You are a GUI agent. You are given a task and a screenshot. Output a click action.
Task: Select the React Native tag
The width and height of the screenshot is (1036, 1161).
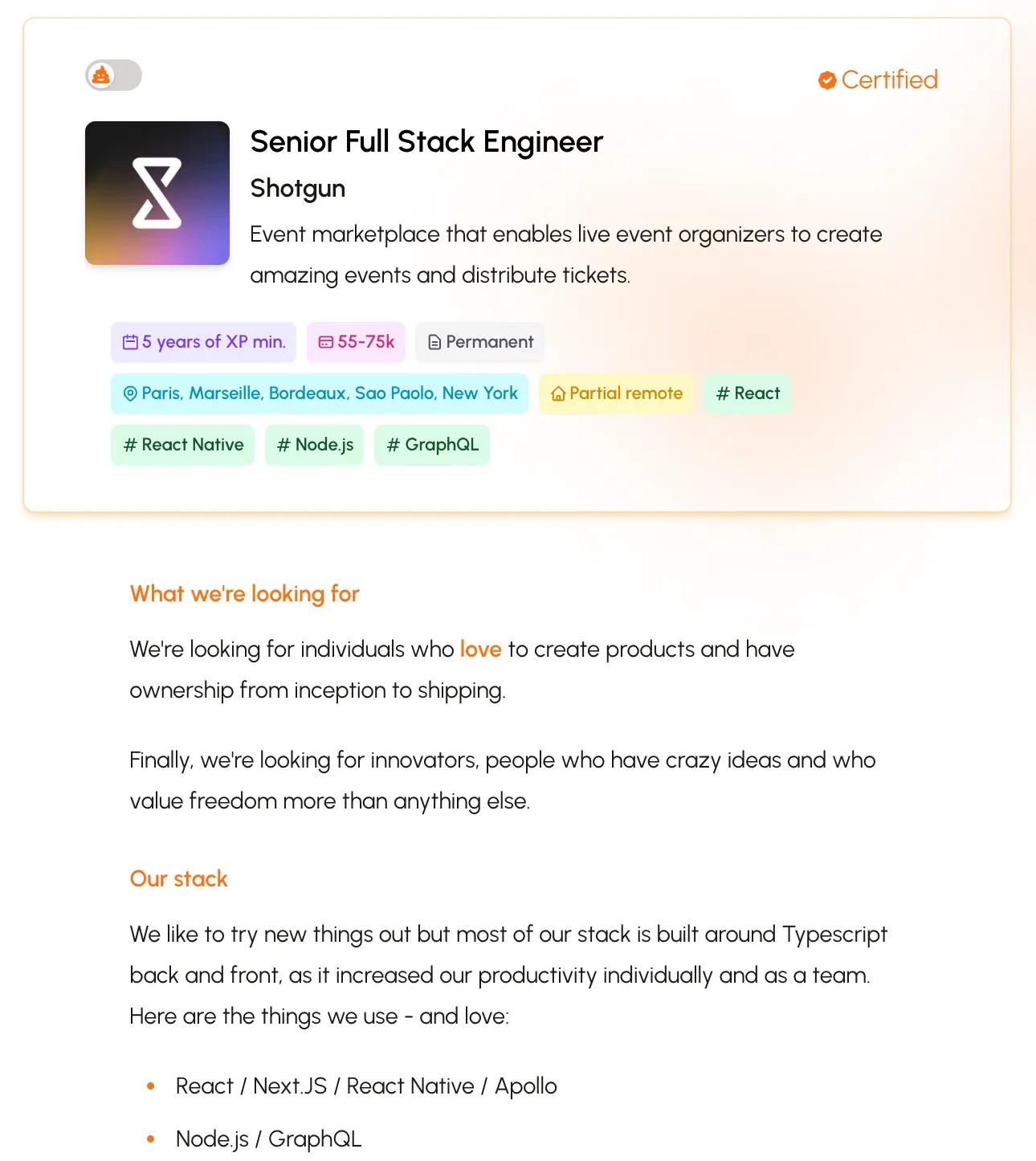click(x=183, y=445)
